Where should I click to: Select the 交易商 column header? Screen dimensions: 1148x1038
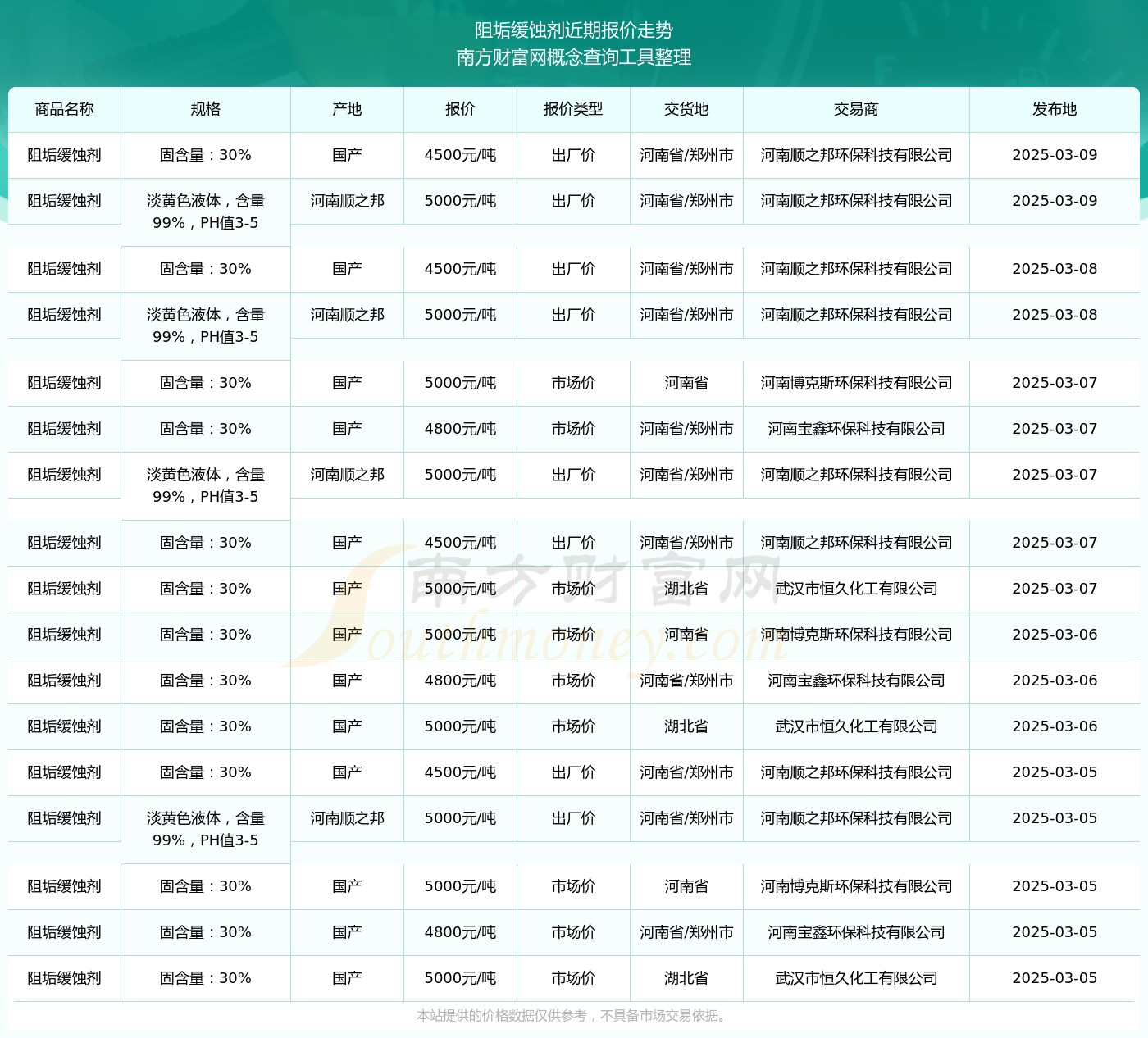(856, 109)
